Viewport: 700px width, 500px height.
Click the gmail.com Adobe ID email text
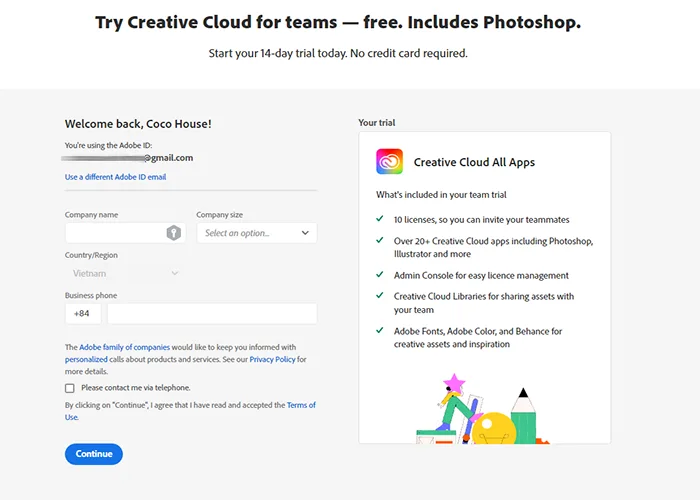[127, 158]
